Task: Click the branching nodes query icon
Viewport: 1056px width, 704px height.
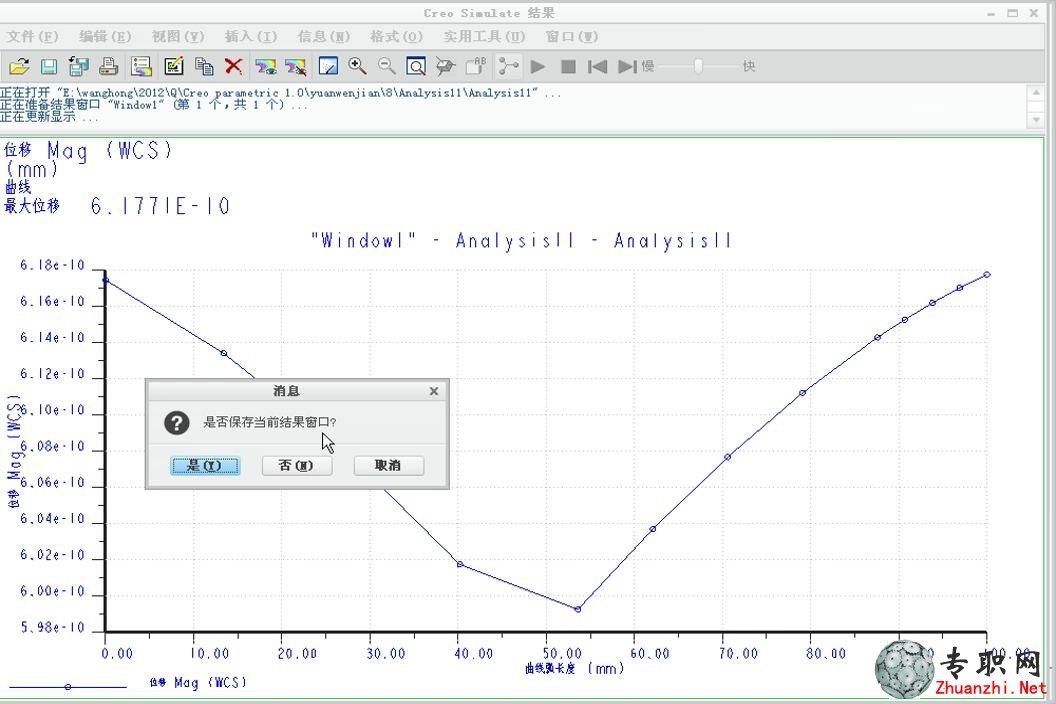Action: click(x=508, y=66)
